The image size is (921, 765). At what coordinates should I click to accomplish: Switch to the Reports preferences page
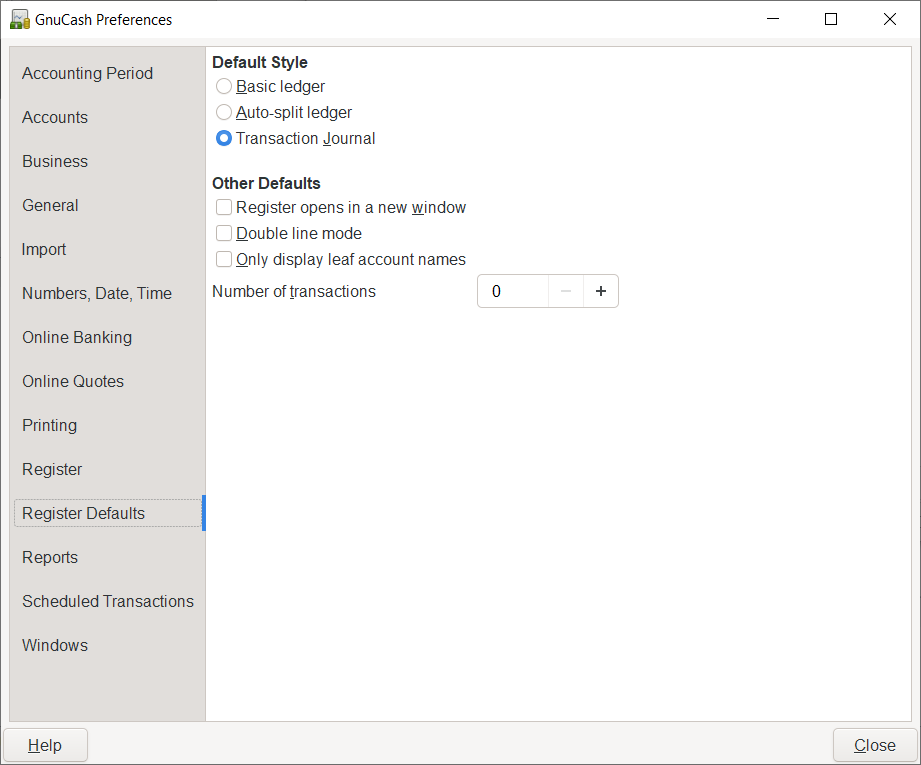tap(50, 557)
